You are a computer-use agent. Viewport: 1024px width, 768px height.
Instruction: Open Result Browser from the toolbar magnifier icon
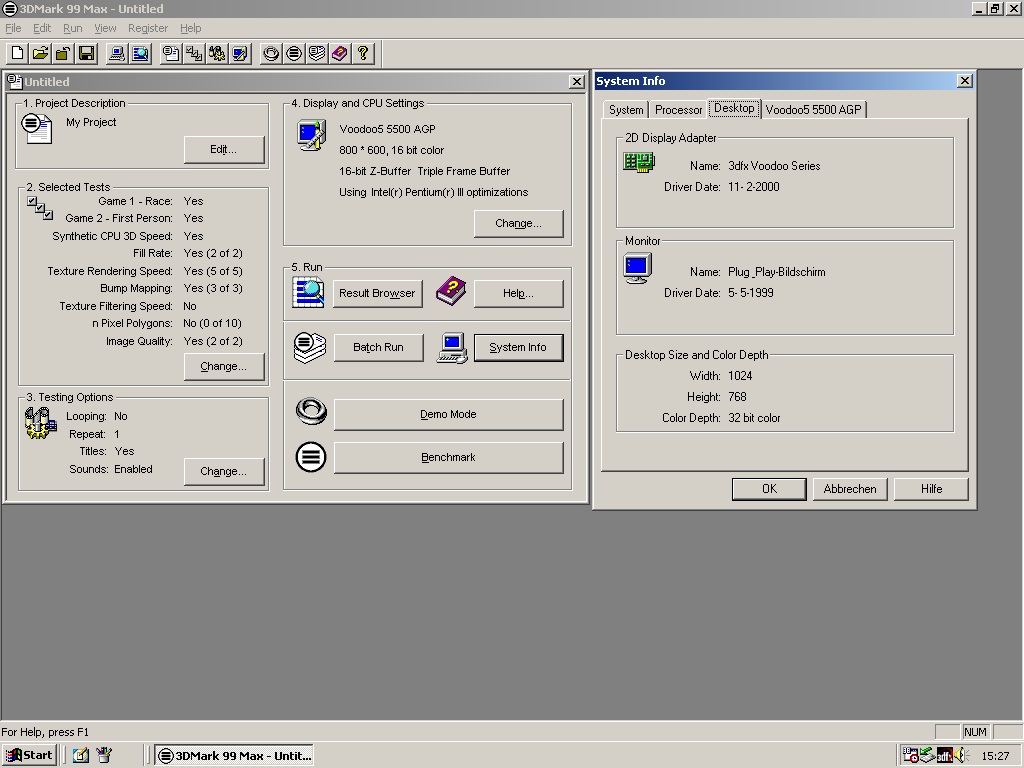coord(140,53)
